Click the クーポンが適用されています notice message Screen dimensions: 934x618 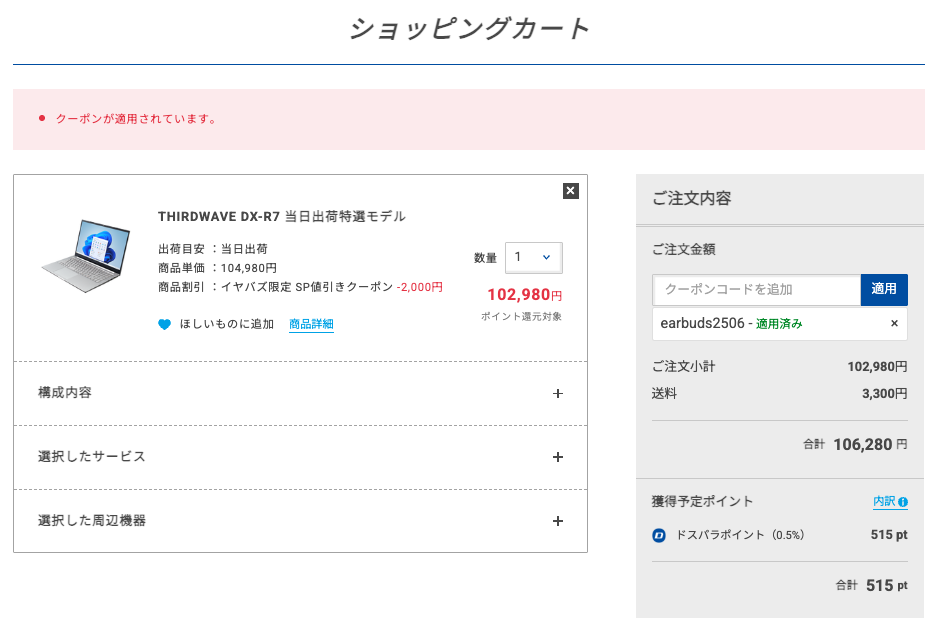tap(136, 119)
